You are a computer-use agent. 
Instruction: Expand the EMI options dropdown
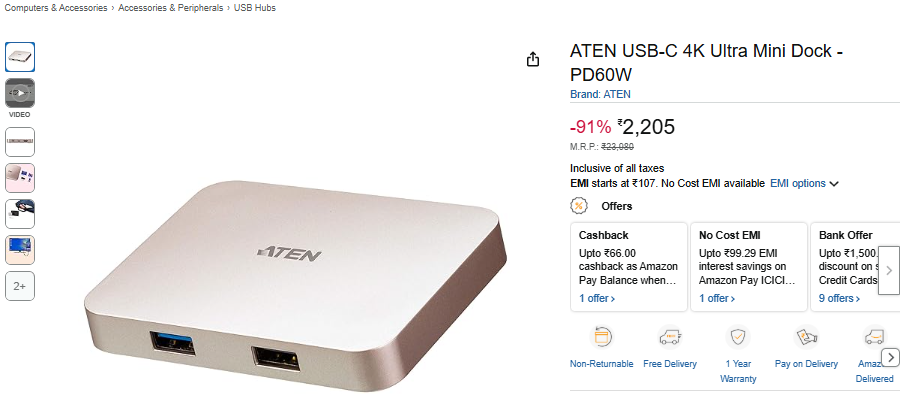click(x=804, y=184)
